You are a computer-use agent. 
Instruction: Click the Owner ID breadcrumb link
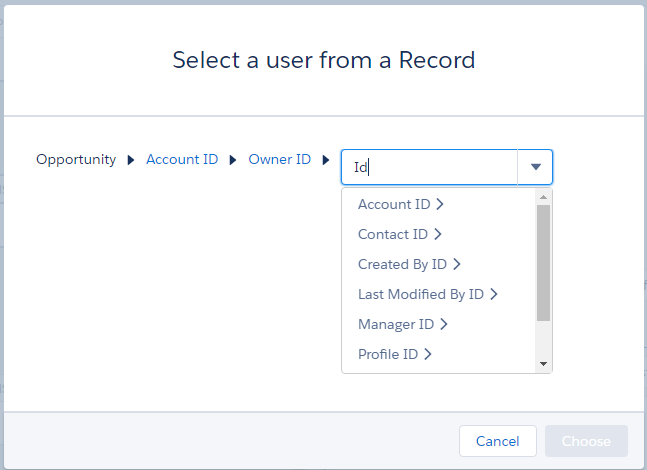(x=280, y=160)
